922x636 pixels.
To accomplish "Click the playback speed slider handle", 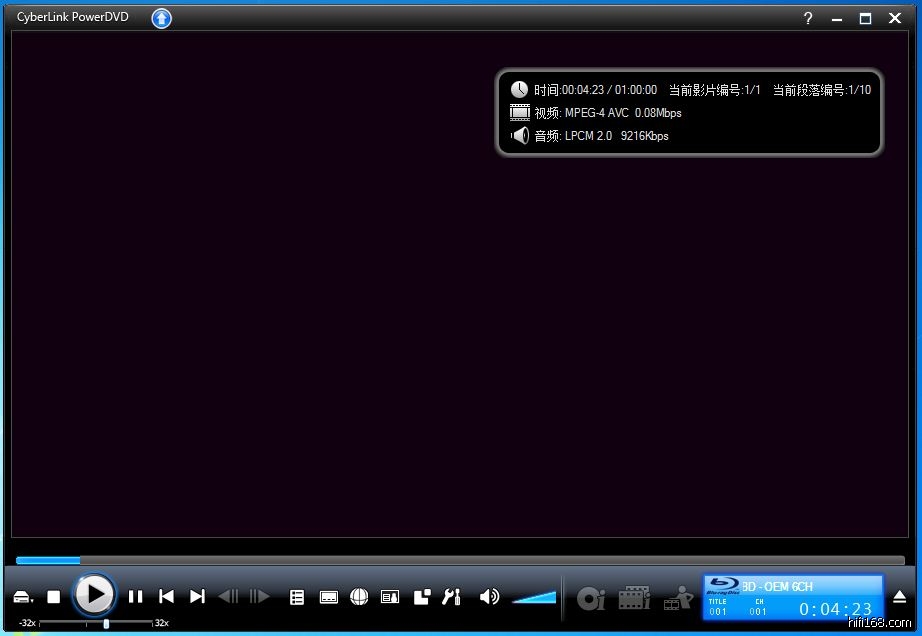I will click(106, 623).
